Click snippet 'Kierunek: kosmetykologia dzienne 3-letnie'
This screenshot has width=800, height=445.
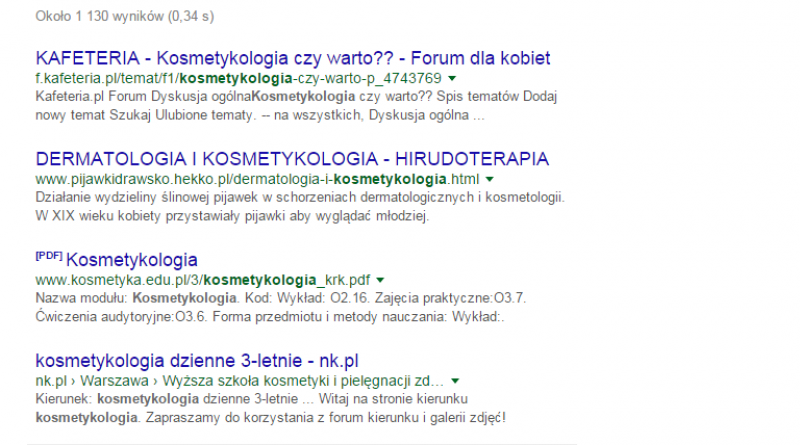pyautogui.click(x=166, y=399)
